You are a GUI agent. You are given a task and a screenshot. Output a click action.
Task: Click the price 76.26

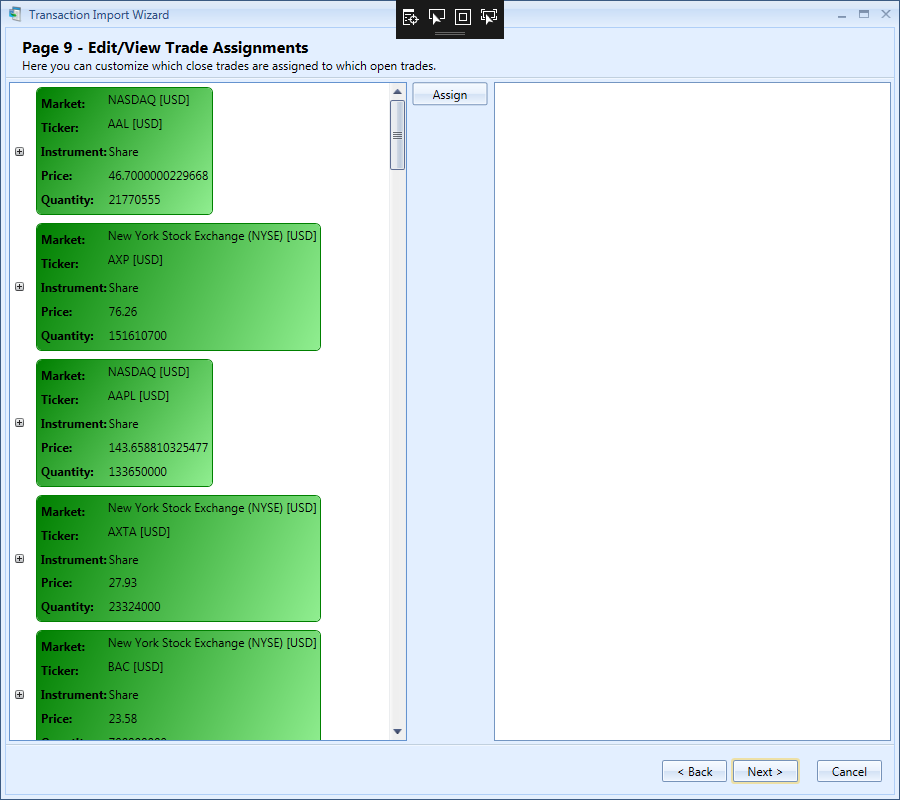(x=123, y=312)
